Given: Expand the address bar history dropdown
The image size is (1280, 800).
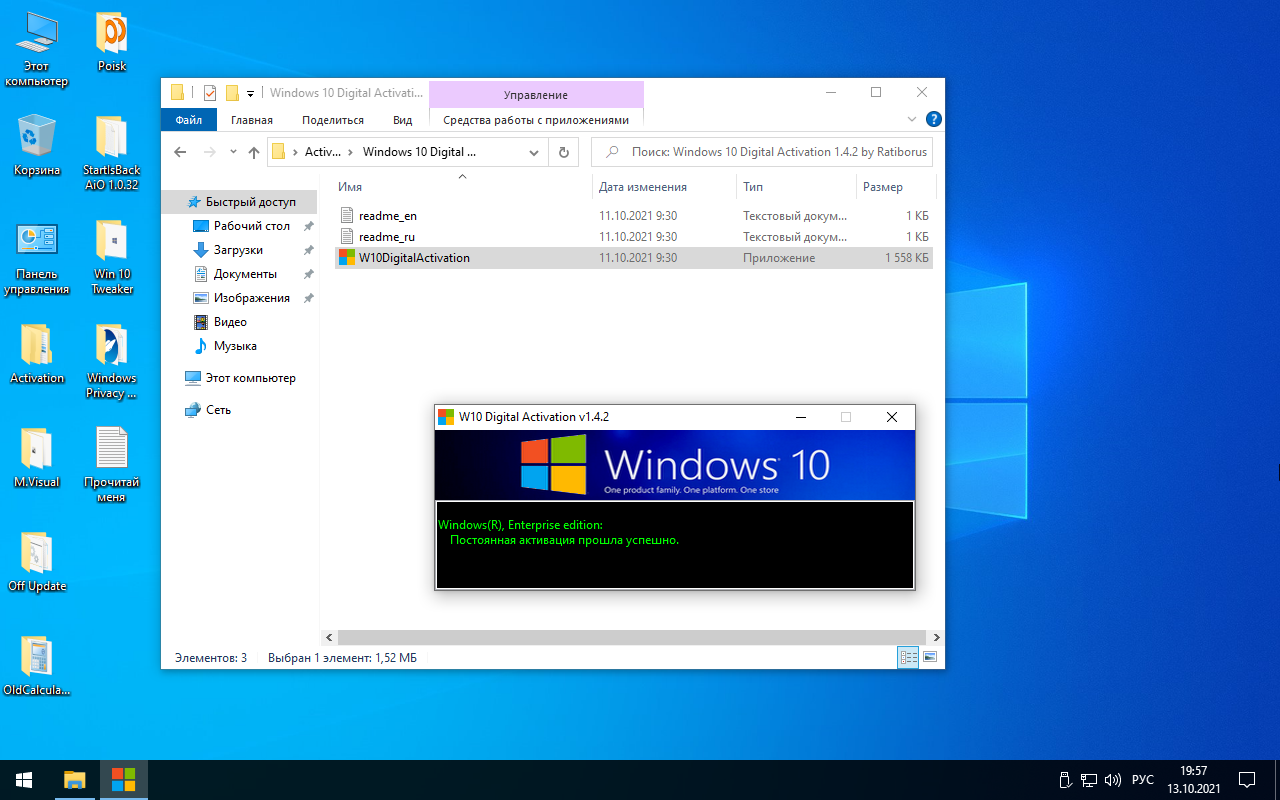Looking at the screenshot, I should click(535, 152).
